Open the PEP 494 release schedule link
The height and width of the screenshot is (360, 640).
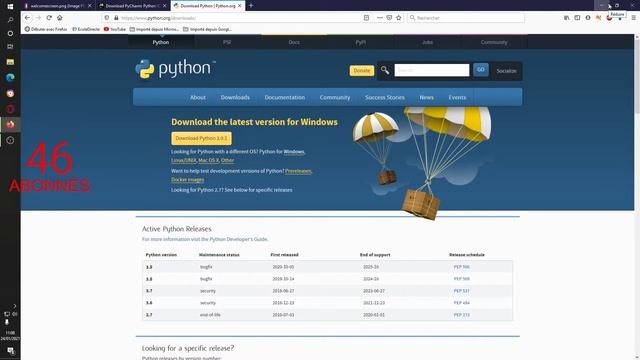coord(462,303)
